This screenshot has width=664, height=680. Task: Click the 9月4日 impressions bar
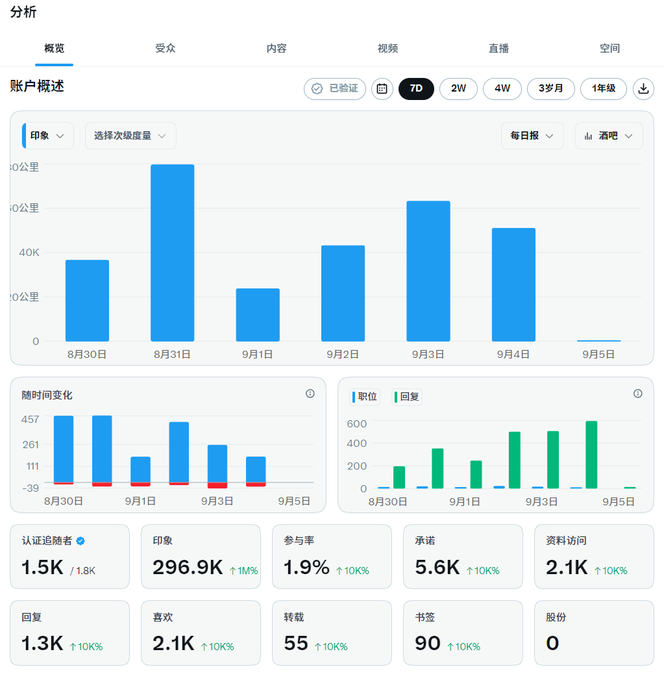click(x=514, y=284)
